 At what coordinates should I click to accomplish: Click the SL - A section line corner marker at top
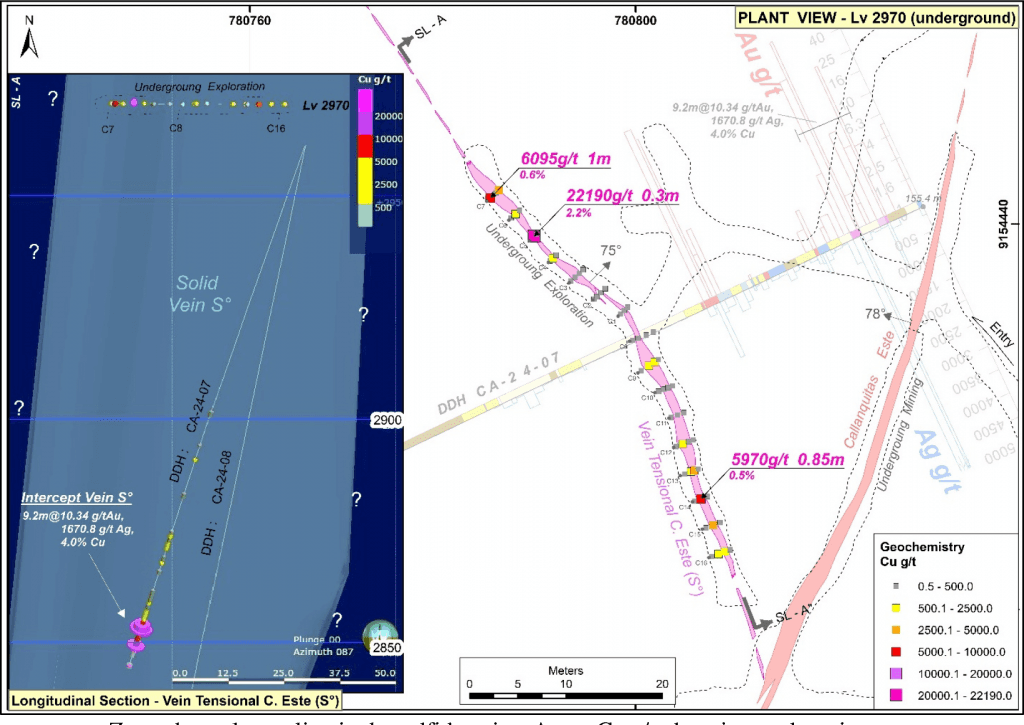click(405, 50)
